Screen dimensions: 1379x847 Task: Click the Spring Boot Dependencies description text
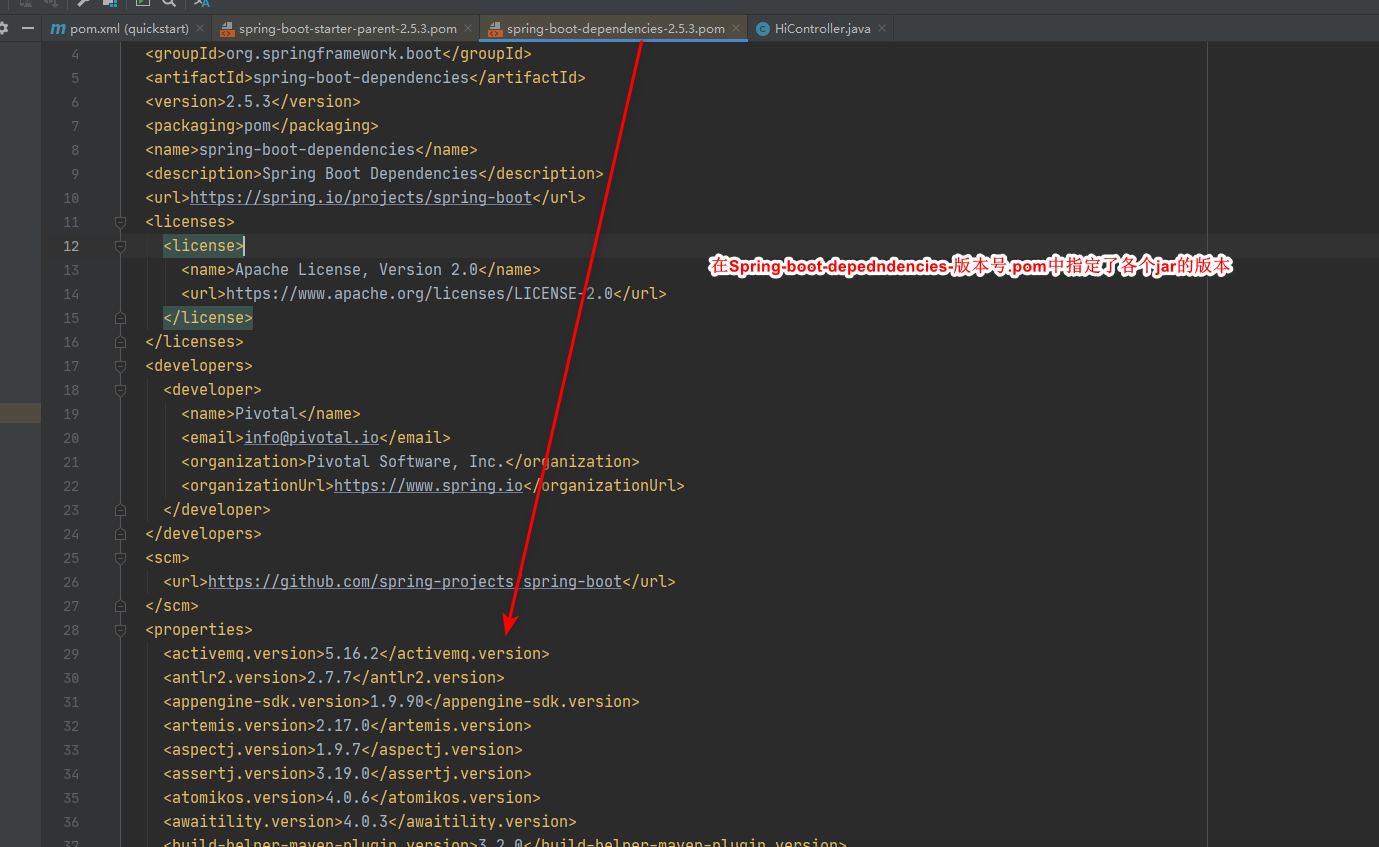(x=370, y=174)
